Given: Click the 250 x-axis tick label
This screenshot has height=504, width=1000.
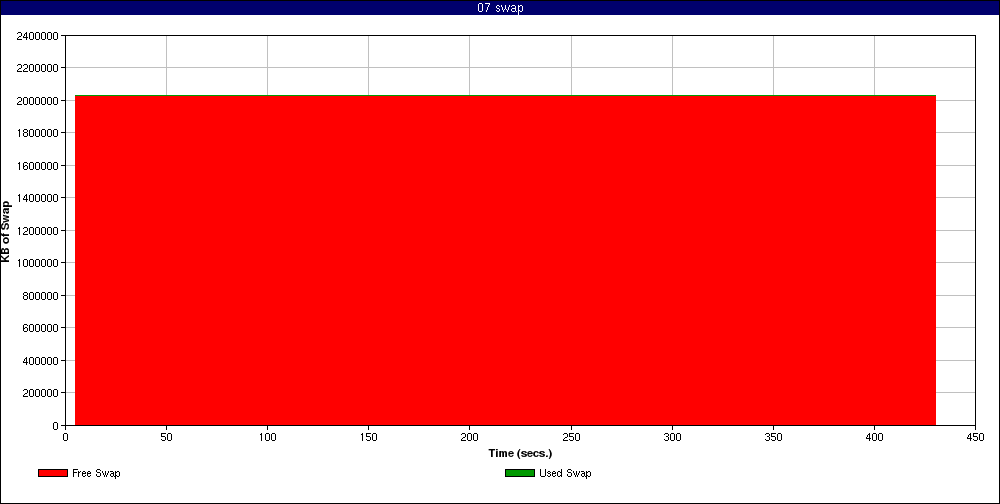Looking at the screenshot, I should coord(571,438).
